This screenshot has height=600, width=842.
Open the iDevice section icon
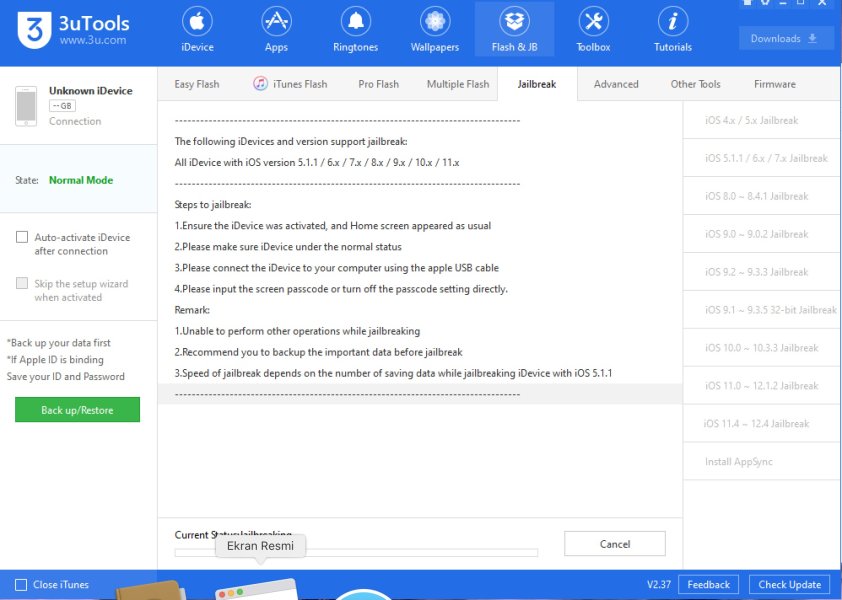click(197, 21)
